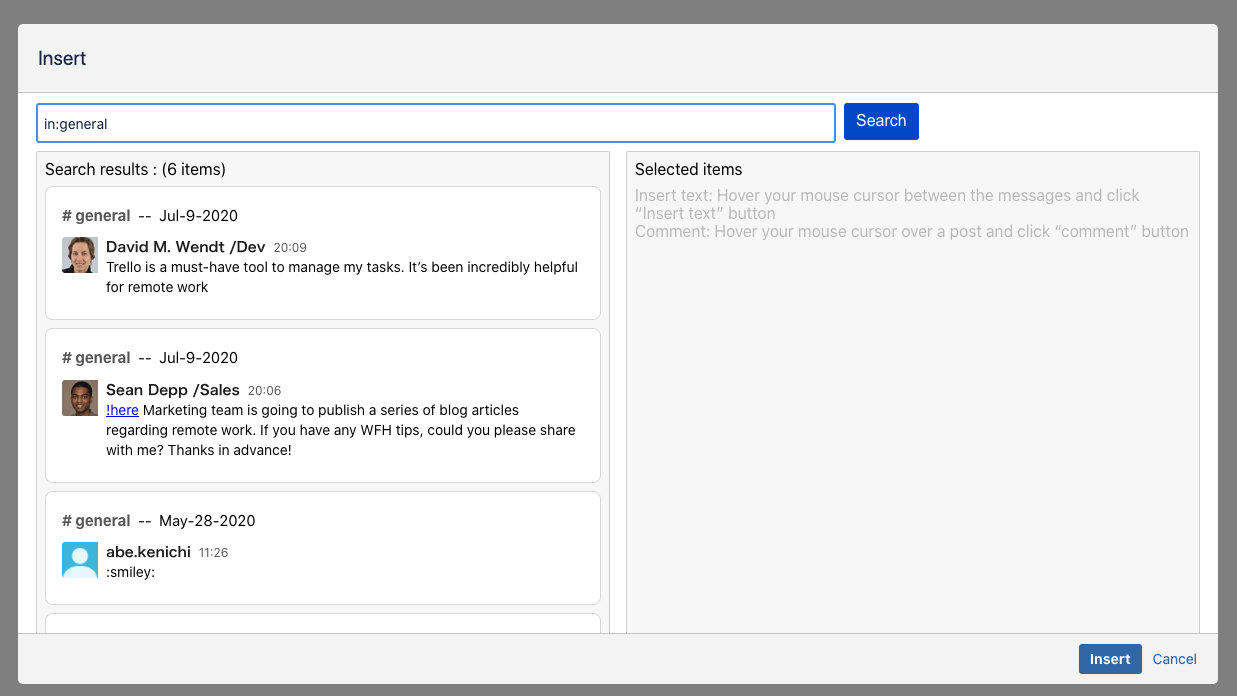Choose the :smiley: message text

131,573
